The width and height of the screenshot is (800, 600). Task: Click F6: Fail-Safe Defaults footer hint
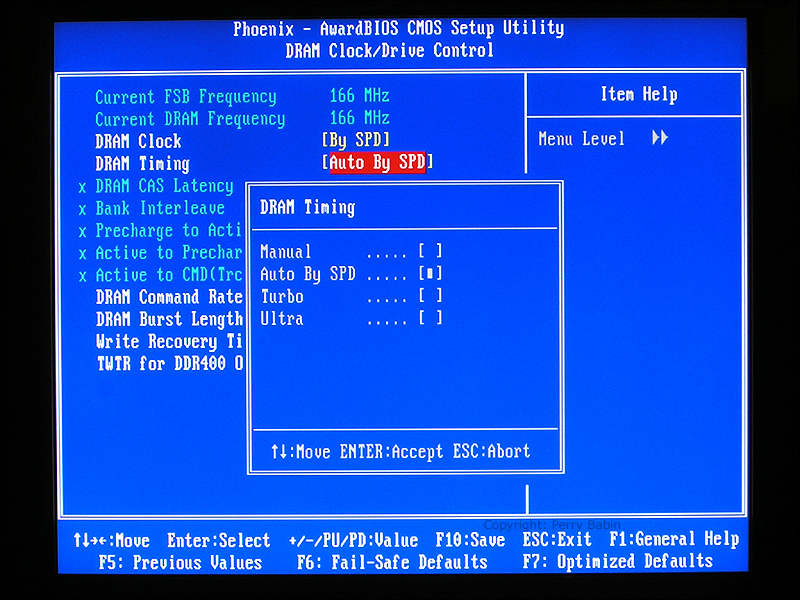(392, 562)
